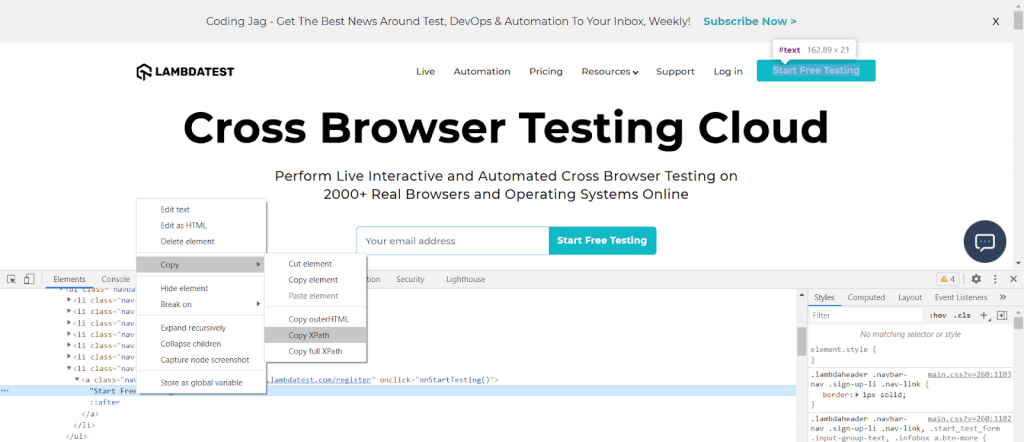Viewport: 1024px width, 442px height.
Task: Focus the Styles Filter input
Action: pos(866,315)
